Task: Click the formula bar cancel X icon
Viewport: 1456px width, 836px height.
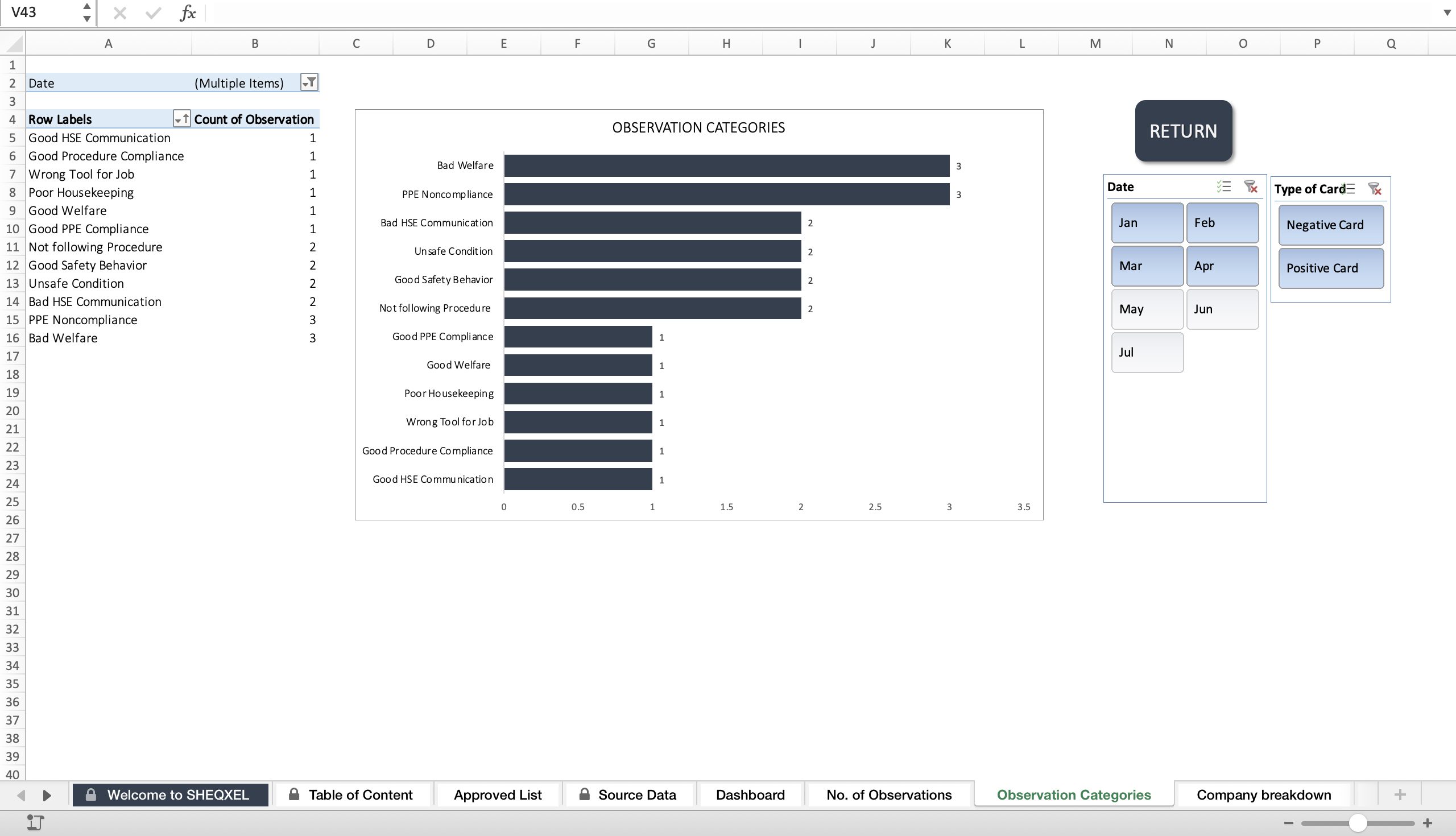Action: pos(120,13)
